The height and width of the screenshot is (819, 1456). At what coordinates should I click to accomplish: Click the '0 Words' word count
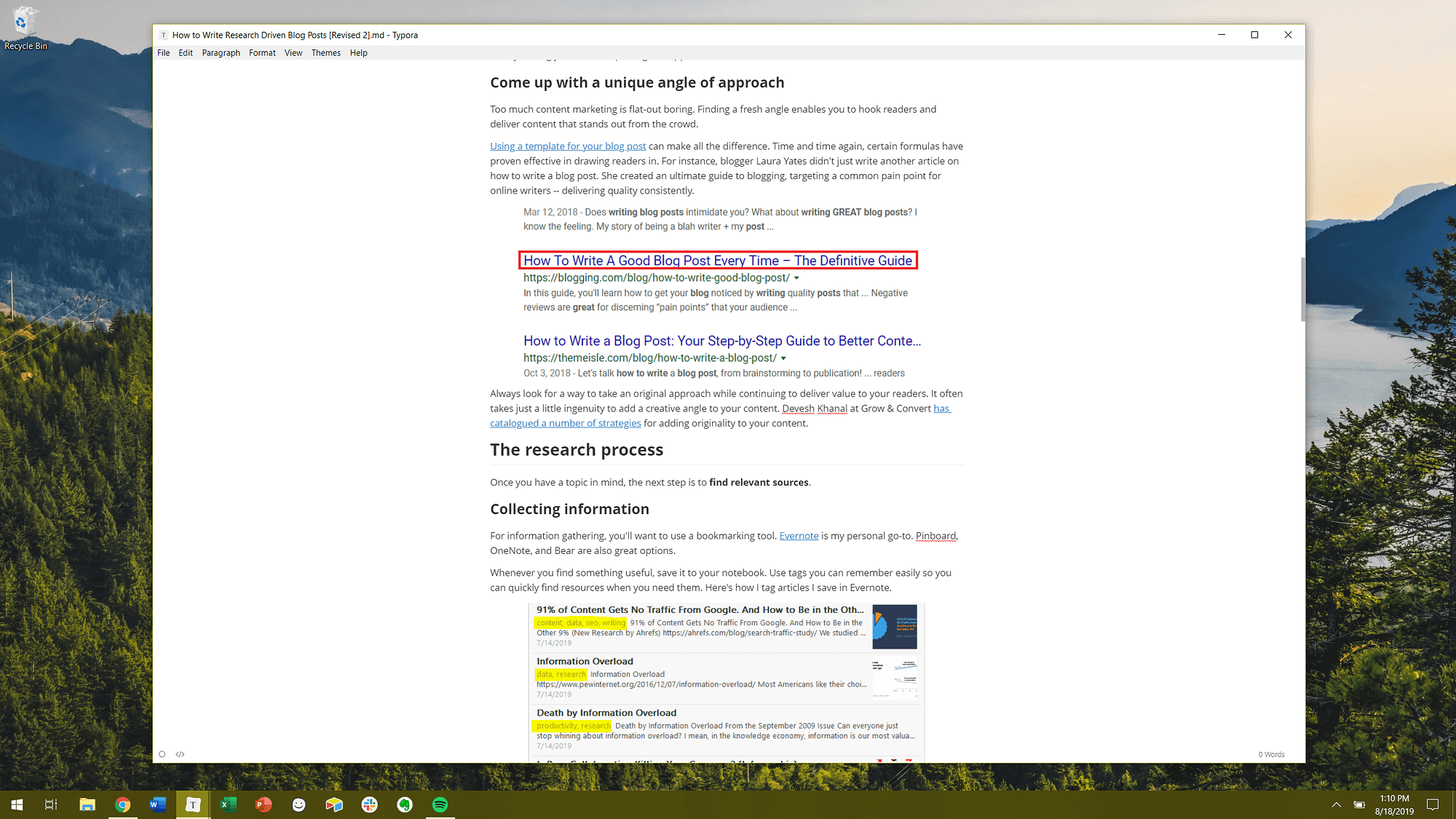point(1271,754)
